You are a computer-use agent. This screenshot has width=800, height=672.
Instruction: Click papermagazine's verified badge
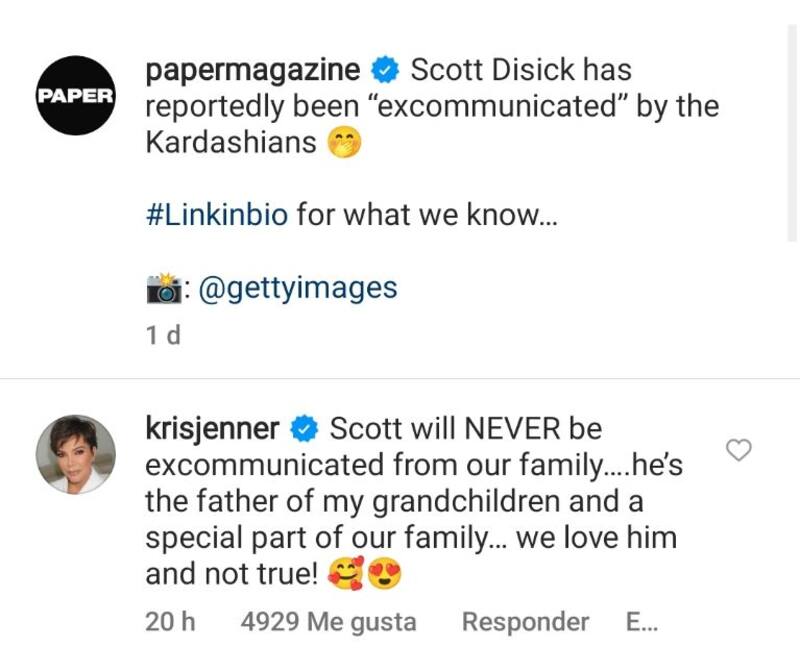tap(385, 72)
